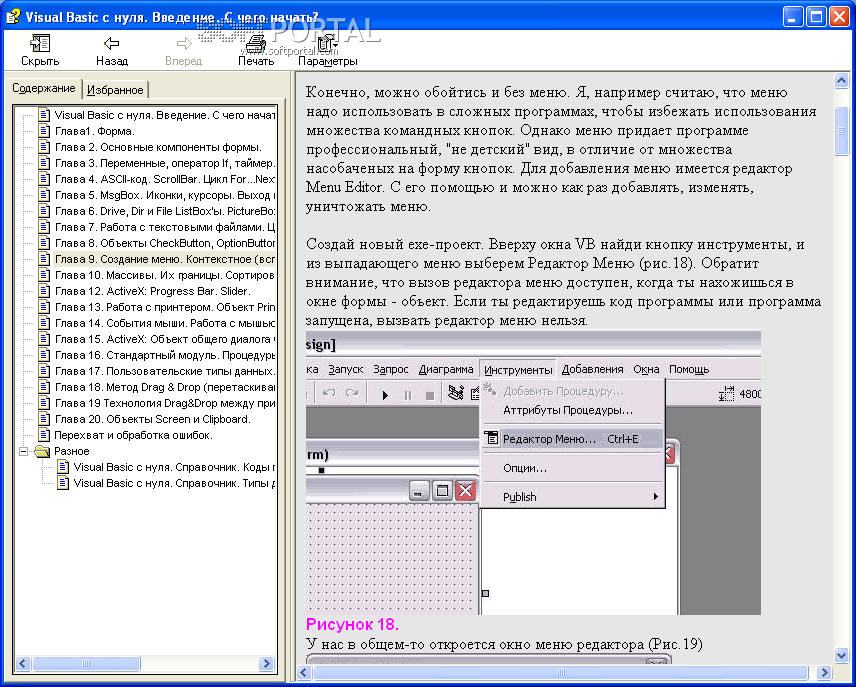Minimize the help window

(793, 16)
